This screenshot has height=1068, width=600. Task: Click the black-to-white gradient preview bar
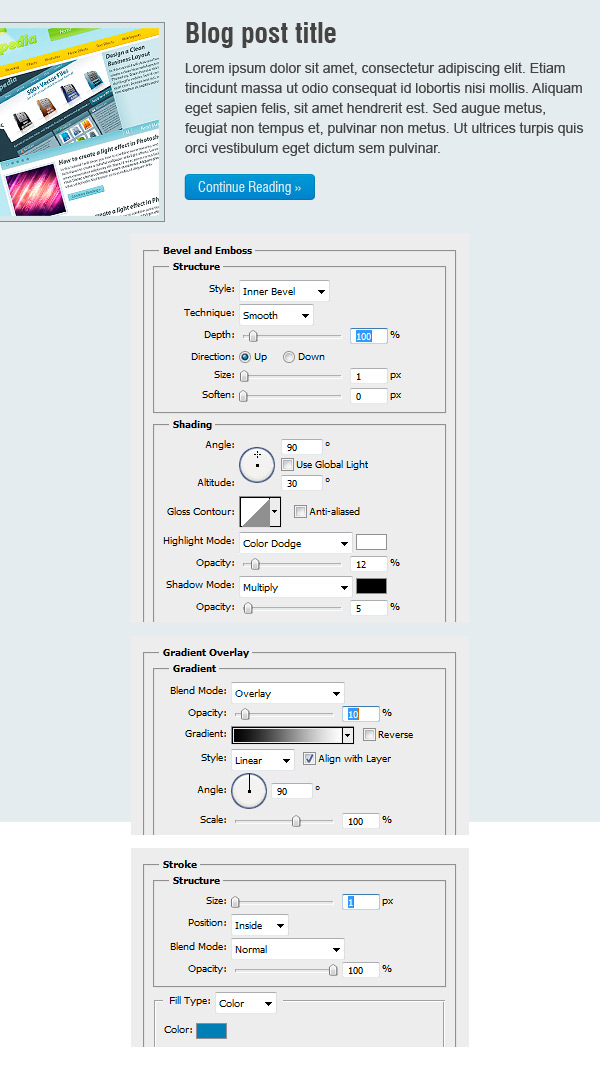[287, 735]
